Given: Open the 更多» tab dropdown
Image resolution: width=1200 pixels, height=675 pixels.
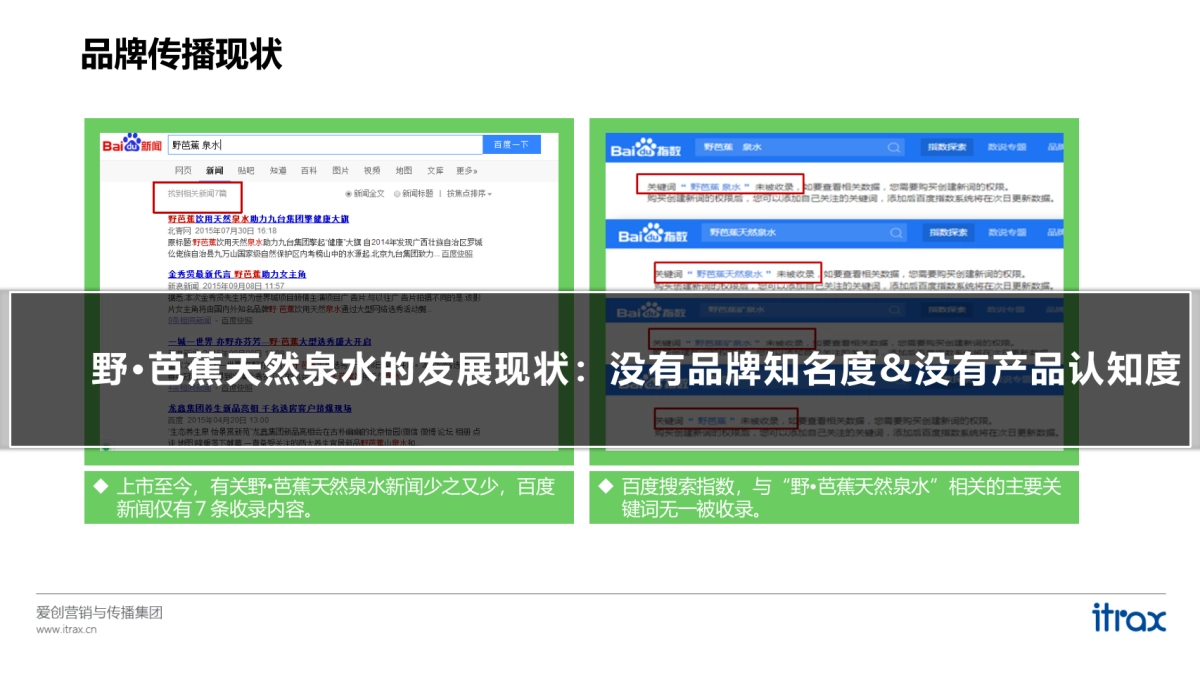Looking at the screenshot, I should (x=464, y=169).
